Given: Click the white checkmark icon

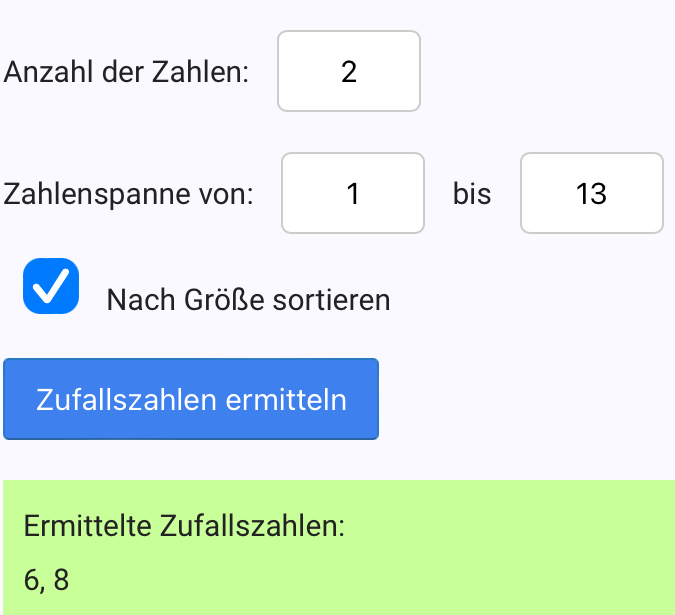Looking at the screenshot, I should pyautogui.click(x=51, y=286).
